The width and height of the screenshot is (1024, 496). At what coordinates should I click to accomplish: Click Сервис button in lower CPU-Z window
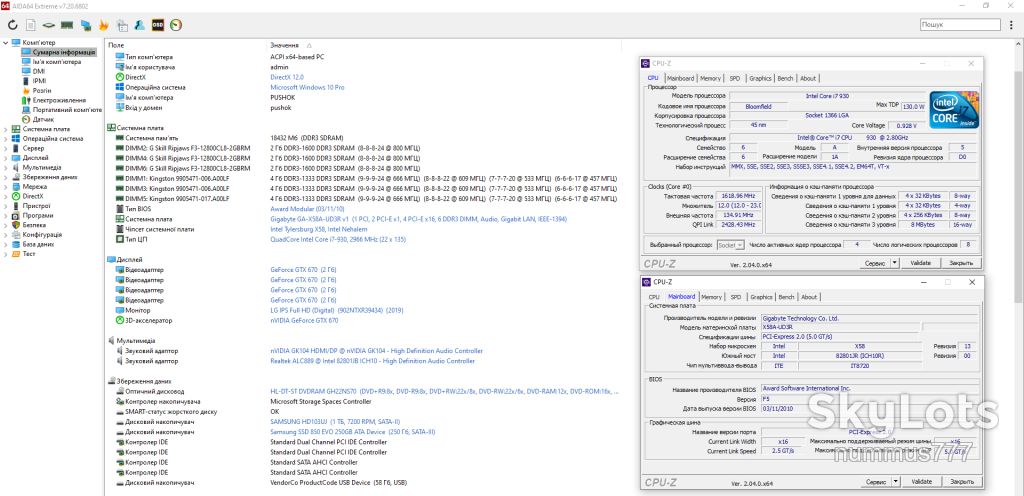(x=875, y=482)
